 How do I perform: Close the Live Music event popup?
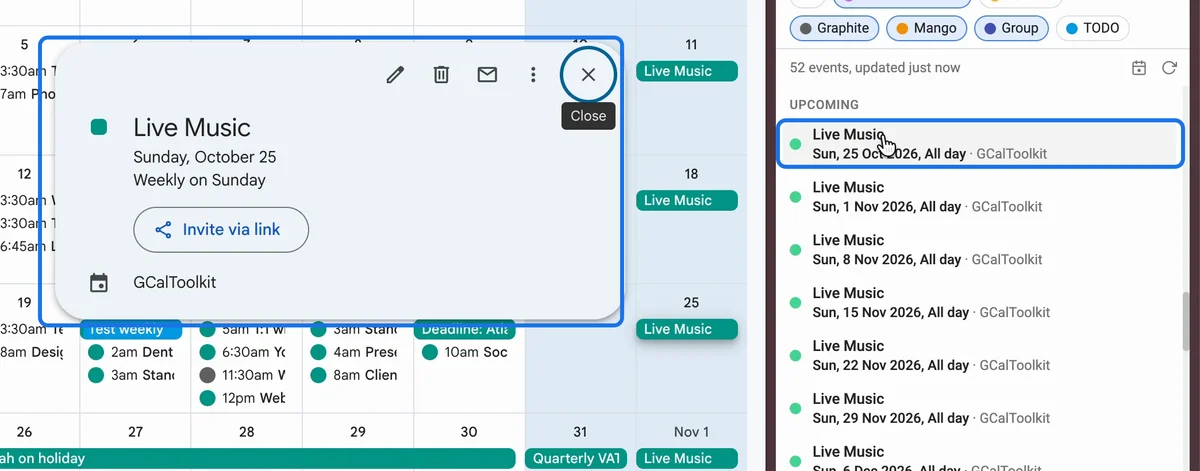[x=588, y=75]
